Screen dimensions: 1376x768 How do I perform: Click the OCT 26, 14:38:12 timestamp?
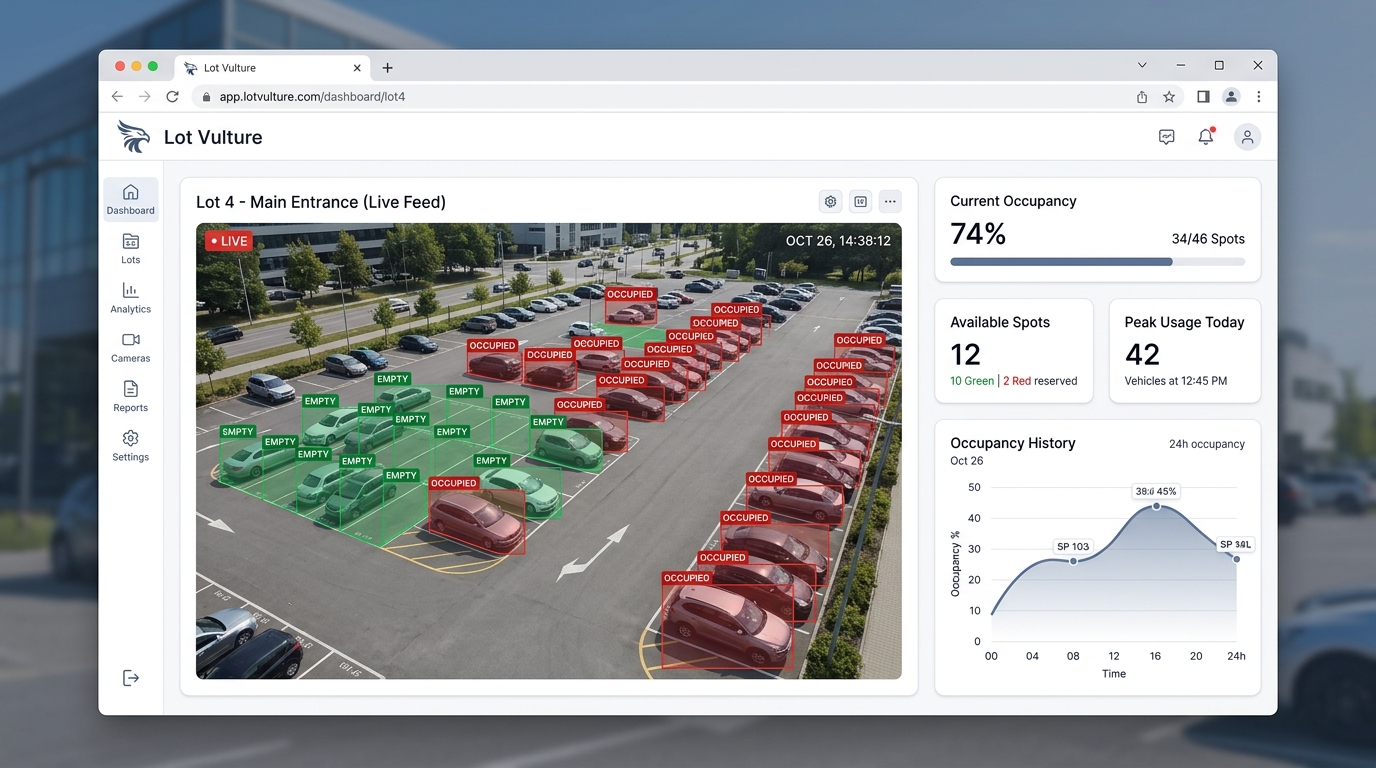click(x=838, y=241)
